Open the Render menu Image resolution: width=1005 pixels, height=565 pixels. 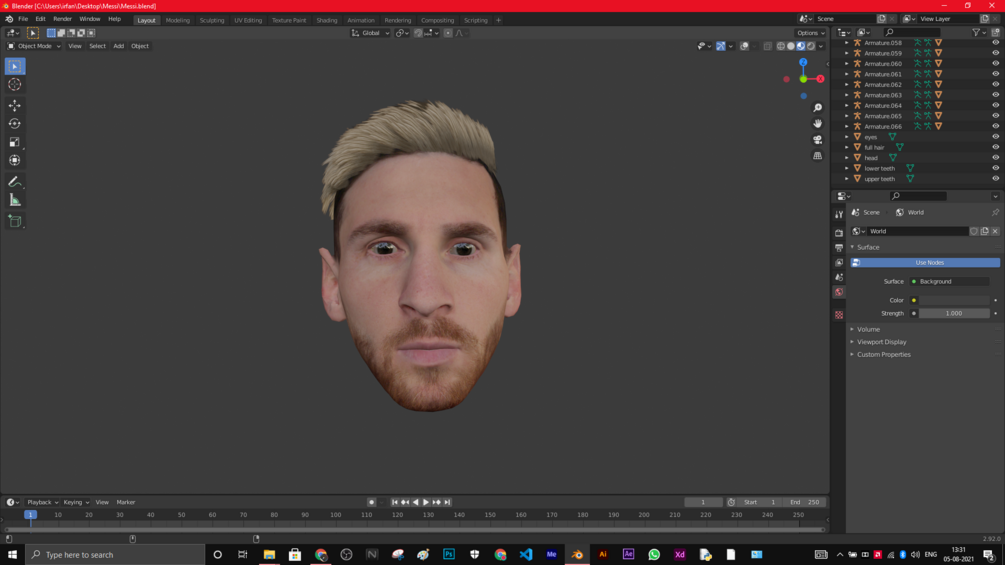(x=62, y=19)
